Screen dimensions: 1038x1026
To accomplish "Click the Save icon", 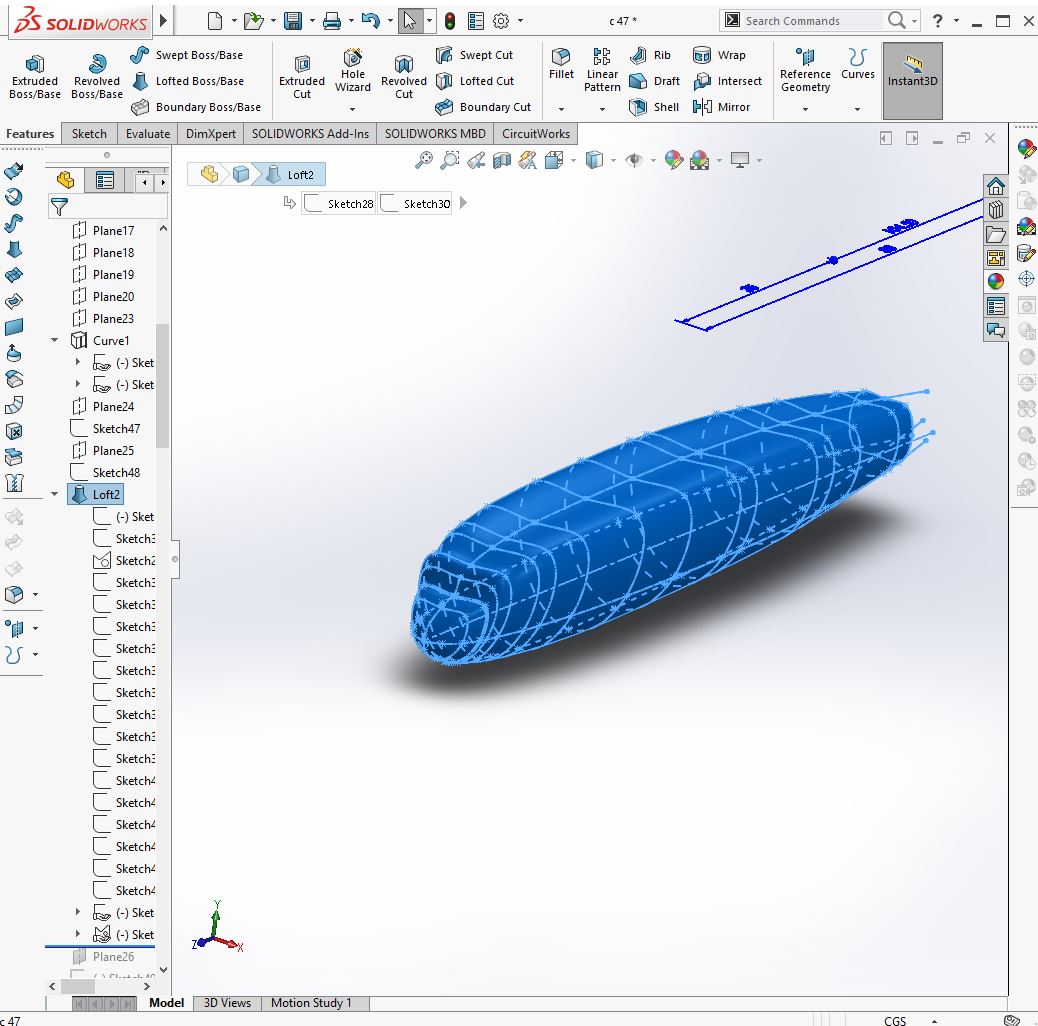I will (293, 21).
